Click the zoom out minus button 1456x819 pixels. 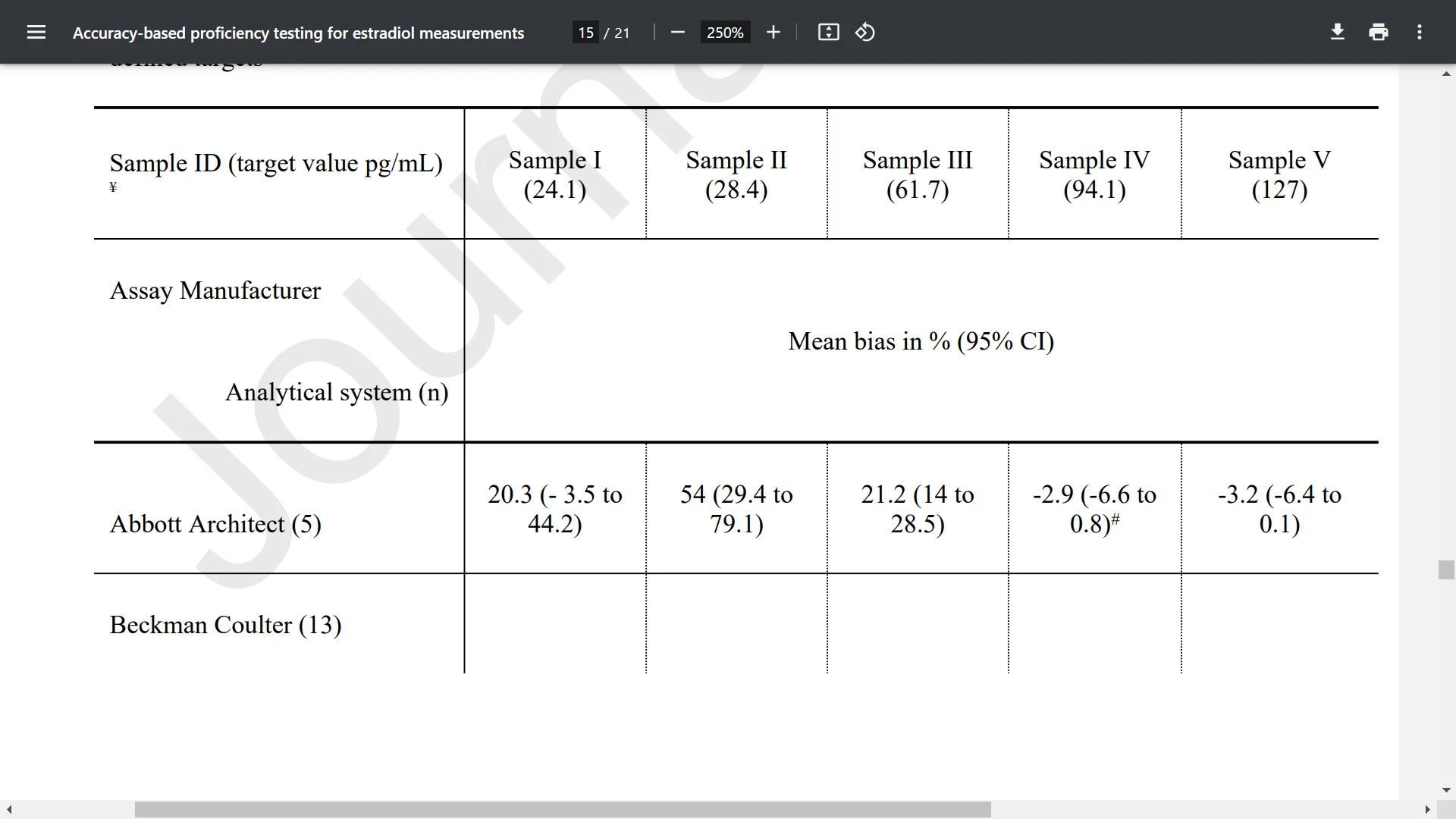(x=676, y=33)
